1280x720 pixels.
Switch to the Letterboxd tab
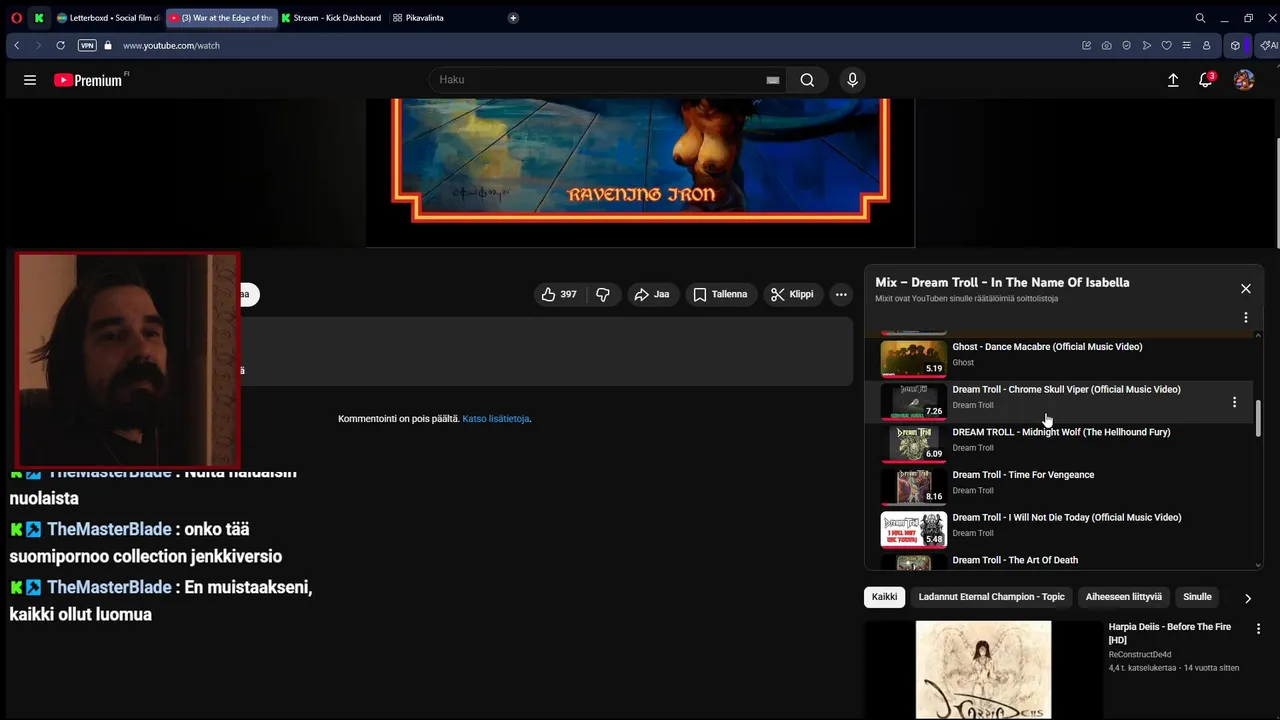(x=108, y=18)
